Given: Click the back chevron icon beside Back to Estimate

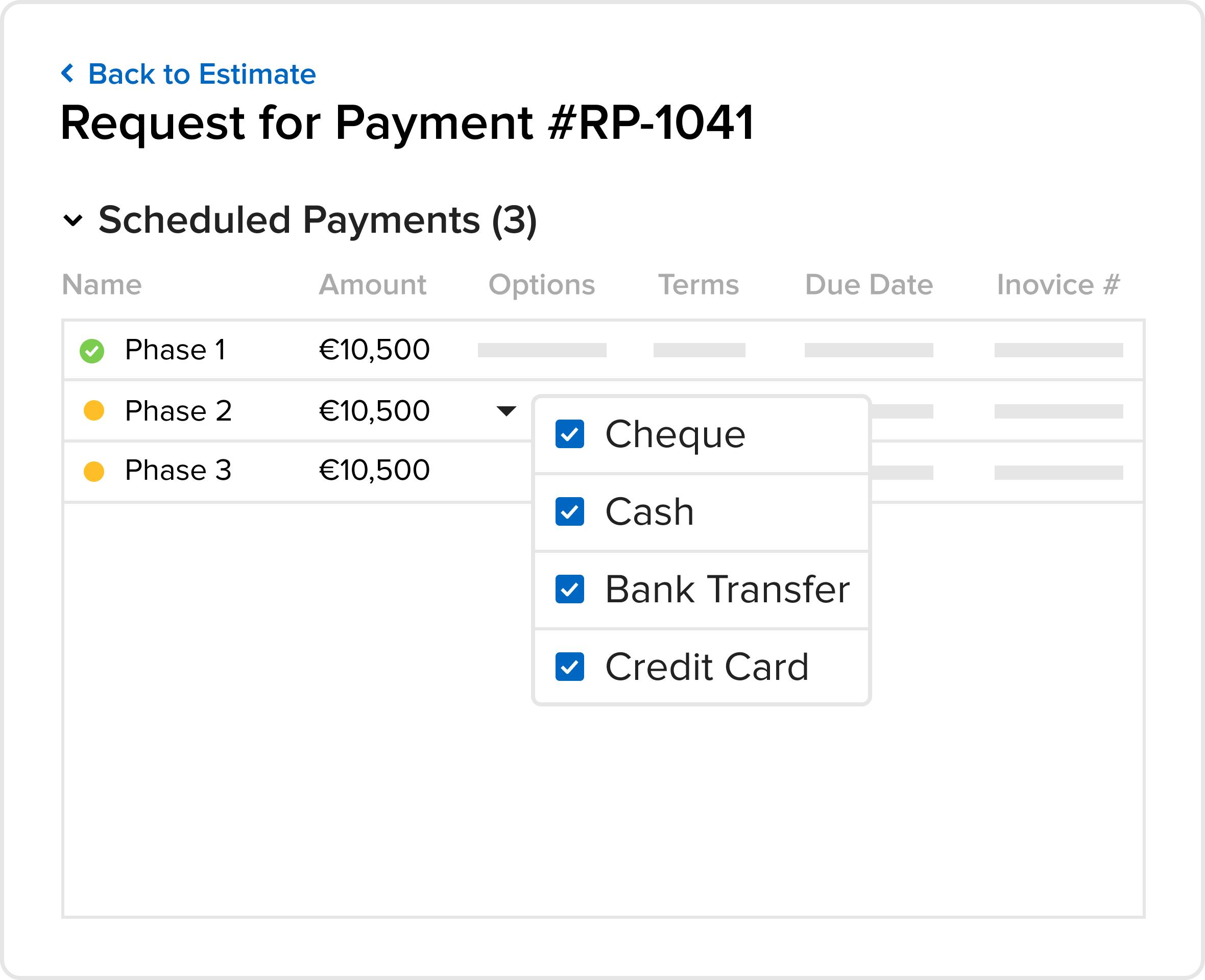Looking at the screenshot, I should 68,73.
